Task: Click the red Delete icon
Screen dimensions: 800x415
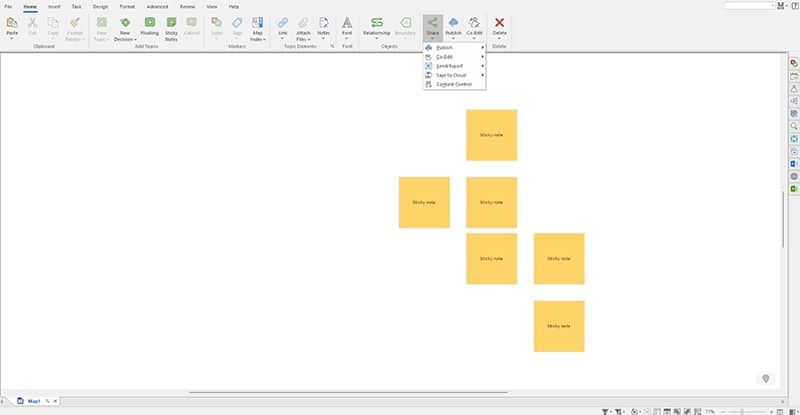Action: point(499,22)
